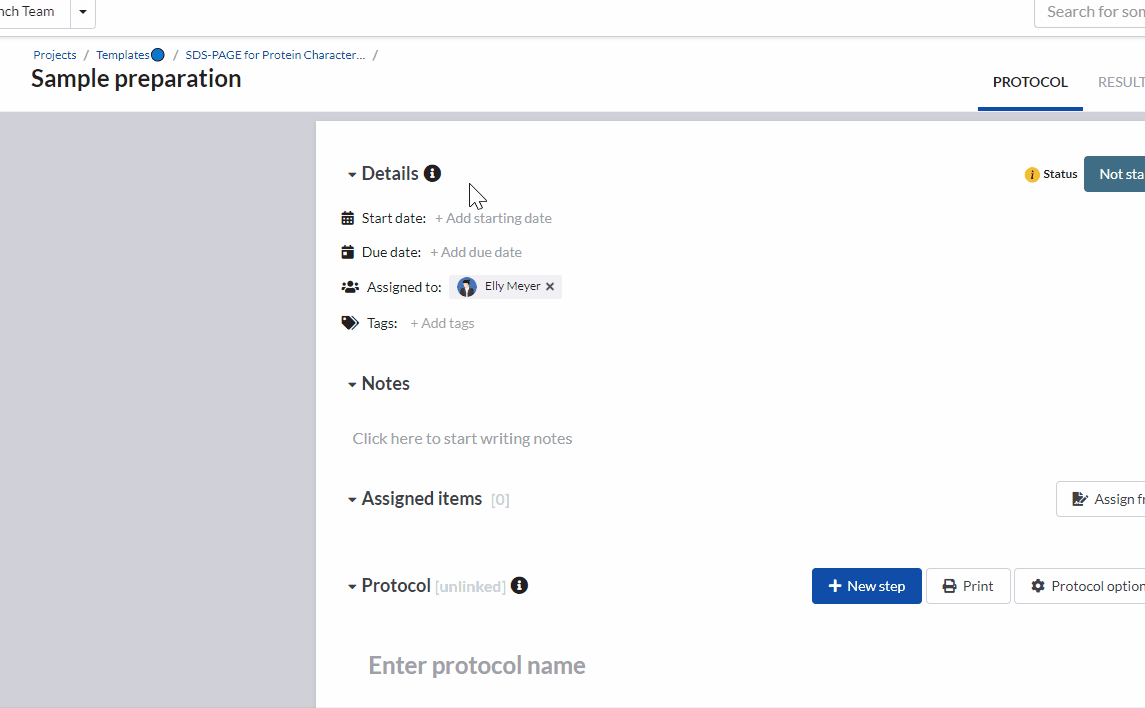Switch to the PROTOCOL tab
The image size is (1145, 708).
coord(1030,82)
